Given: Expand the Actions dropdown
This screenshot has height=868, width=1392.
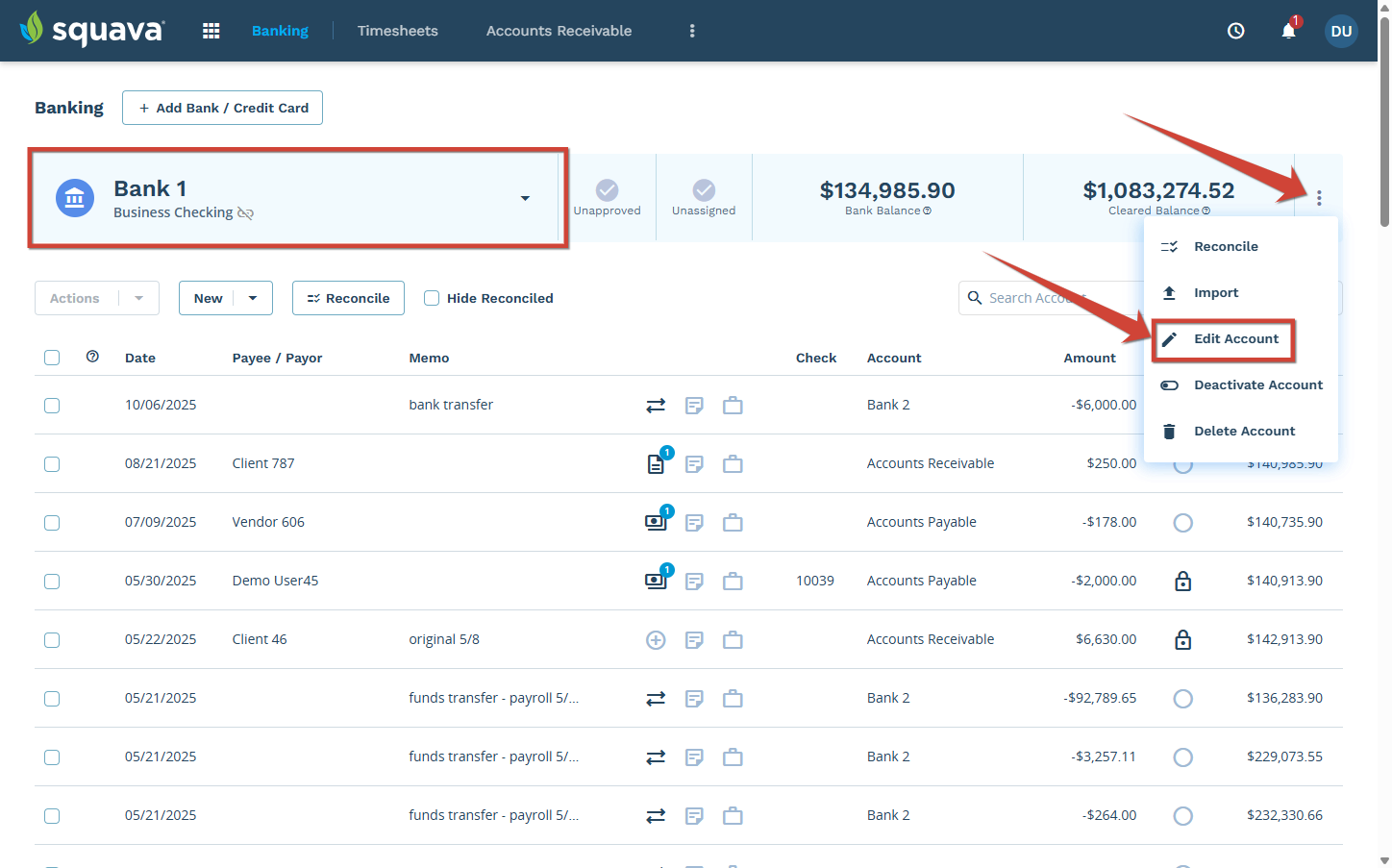Looking at the screenshot, I should 139,298.
